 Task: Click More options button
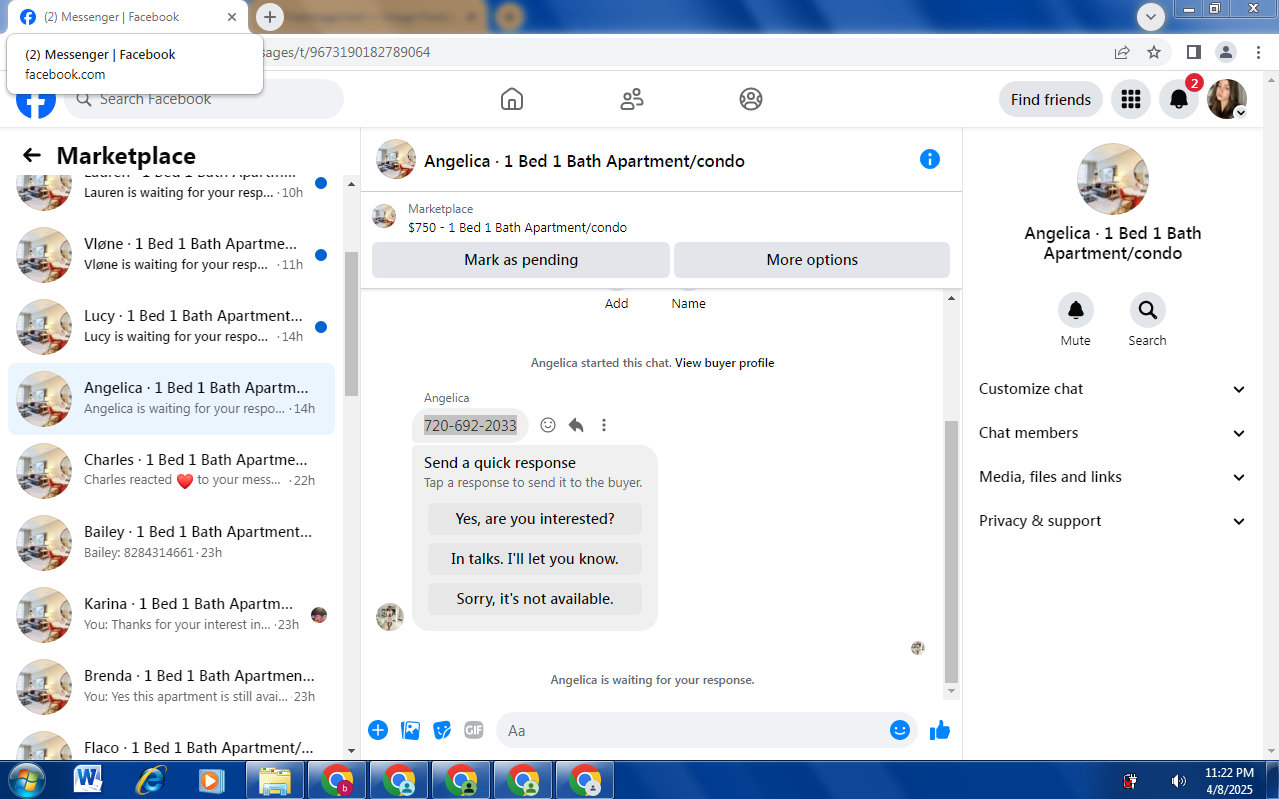[x=812, y=260]
